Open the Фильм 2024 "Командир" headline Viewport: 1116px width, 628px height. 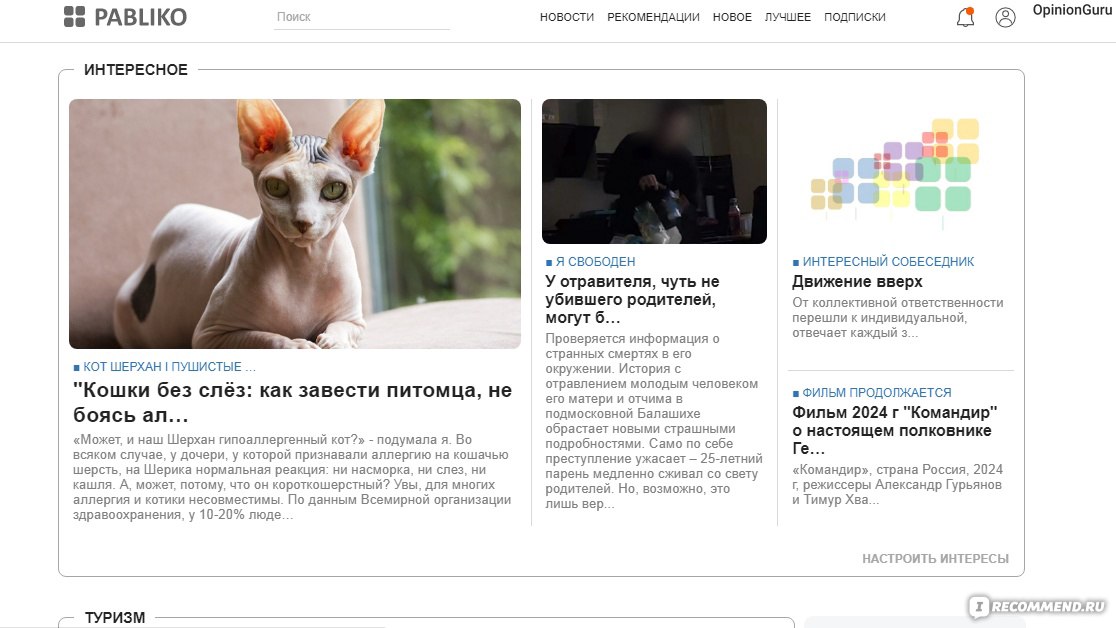895,430
